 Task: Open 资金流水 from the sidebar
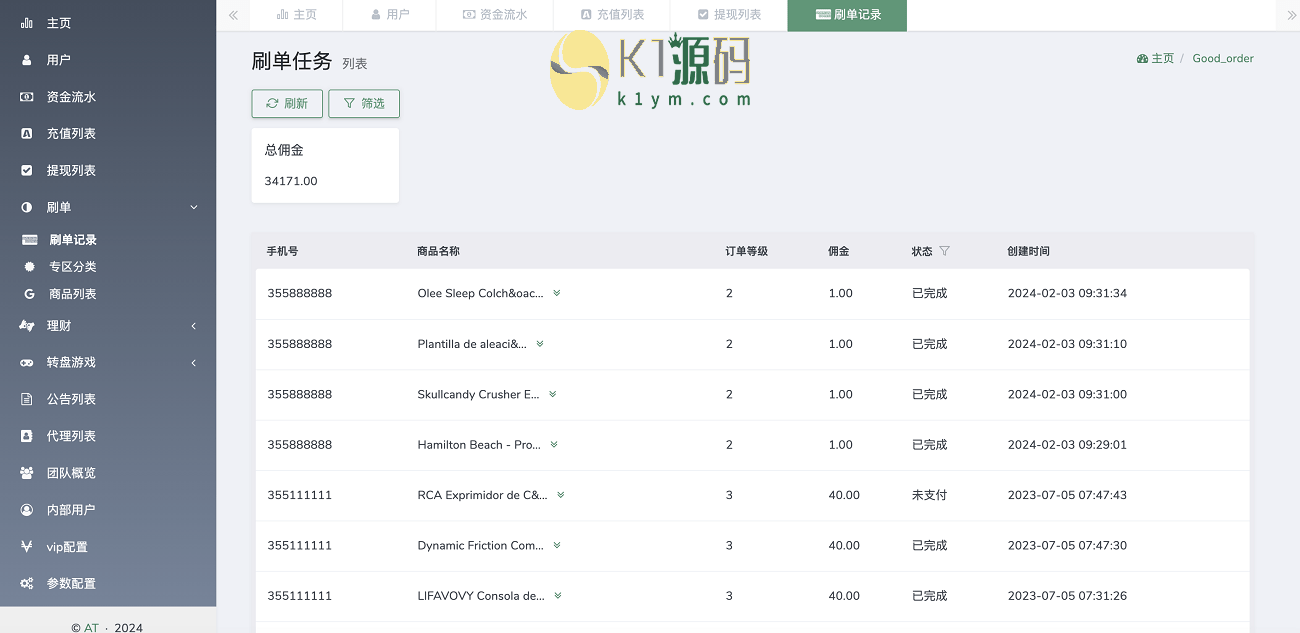click(x=71, y=97)
